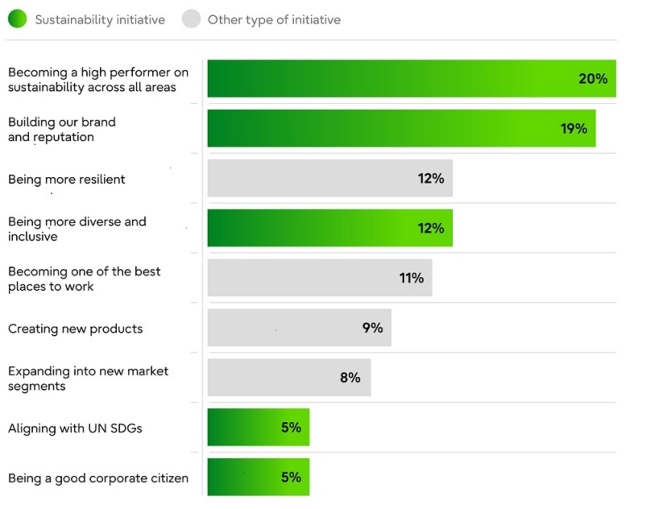Screen dimensions: 650x509
Task: Click the Building our brand and reputation label
Action: point(62,129)
